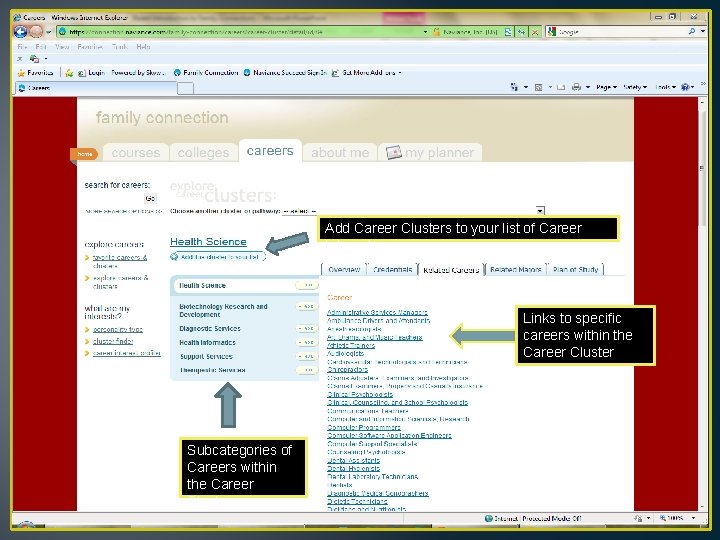
Task: Open the Athletic Trainers career link
Action: pyautogui.click(x=351, y=345)
